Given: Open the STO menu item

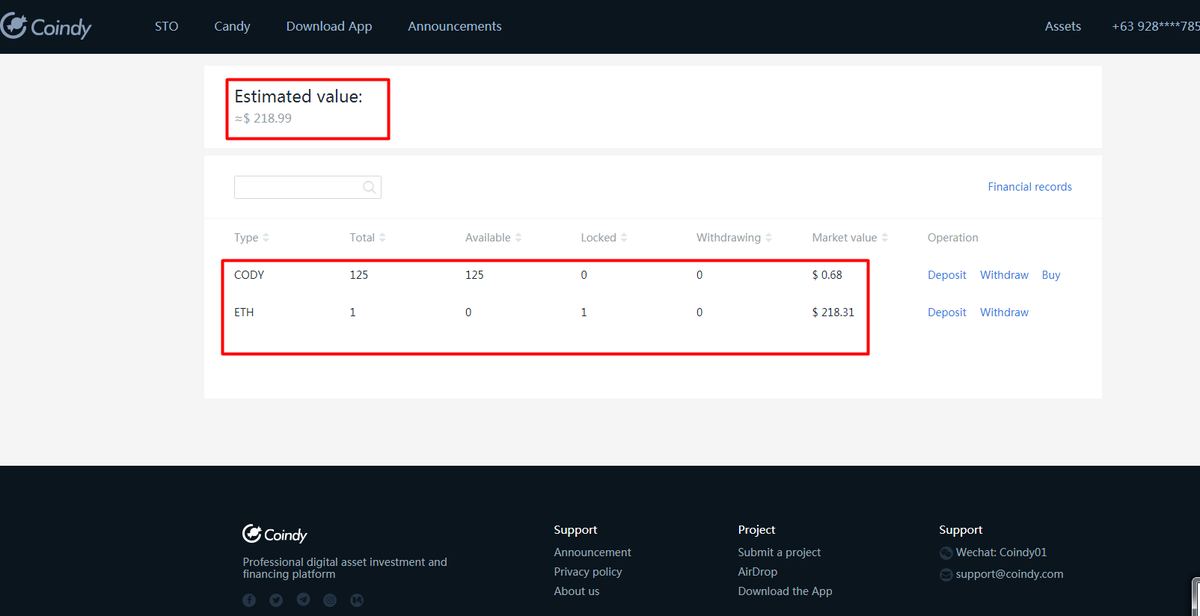Looking at the screenshot, I should coord(167,26).
